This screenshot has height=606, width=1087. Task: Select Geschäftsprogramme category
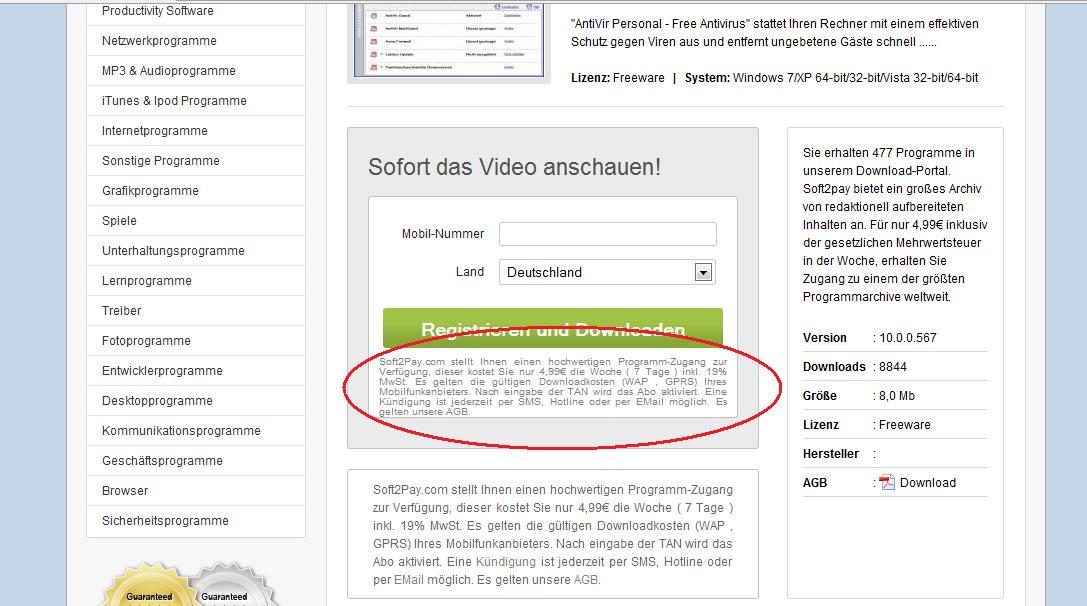point(162,460)
